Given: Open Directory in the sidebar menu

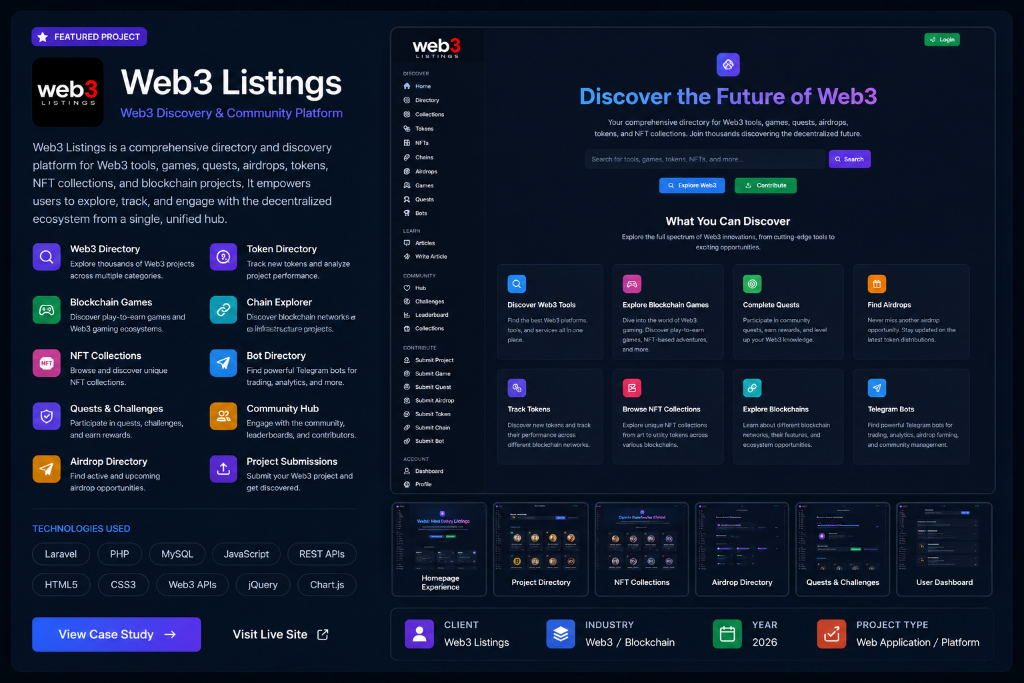Looking at the screenshot, I should tap(421, 101).
